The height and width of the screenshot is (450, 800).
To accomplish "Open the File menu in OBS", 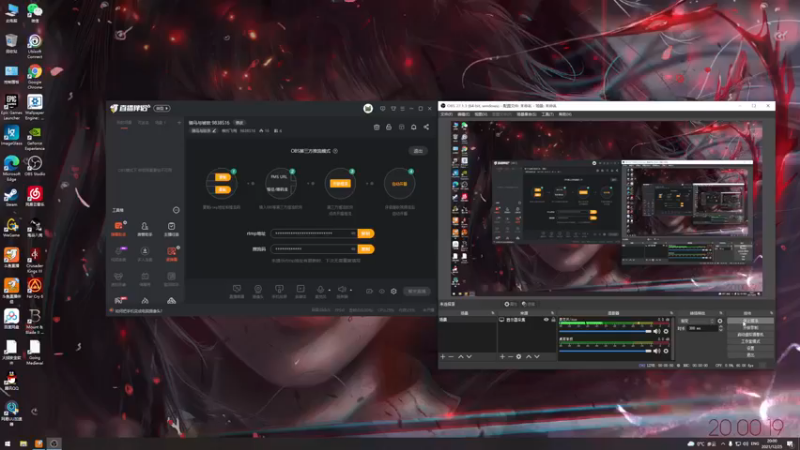I will [446, 115].
